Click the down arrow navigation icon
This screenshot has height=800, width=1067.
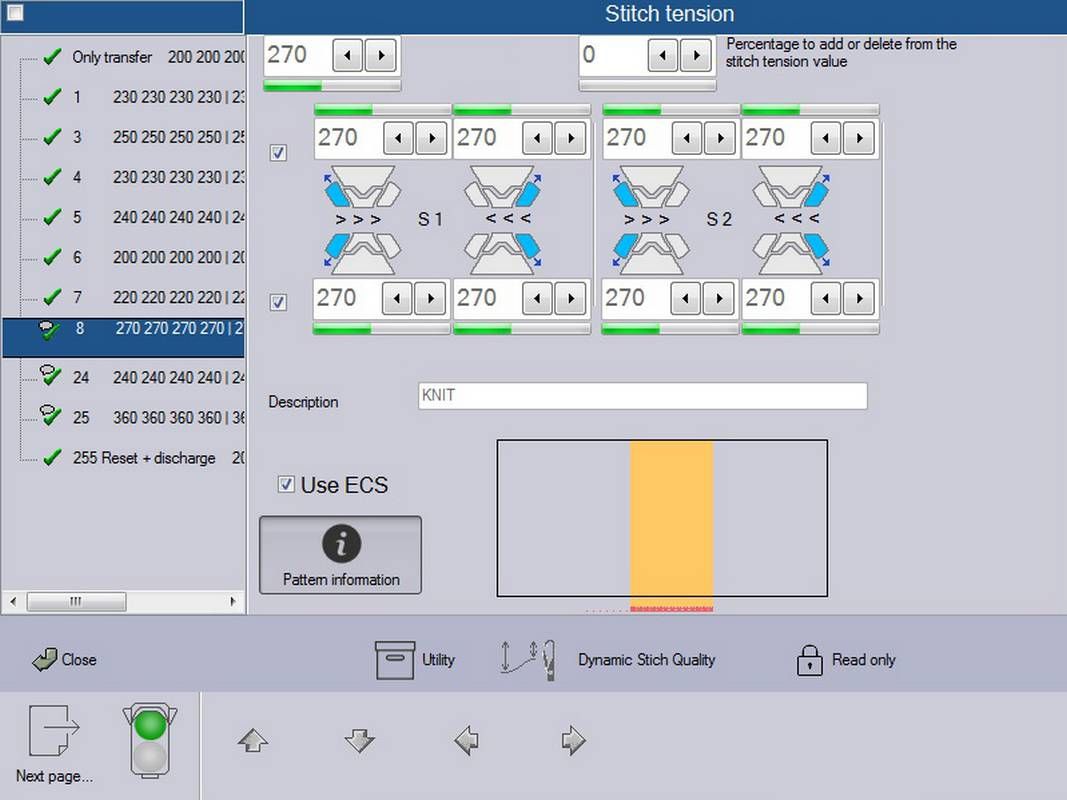coord(359,740)
